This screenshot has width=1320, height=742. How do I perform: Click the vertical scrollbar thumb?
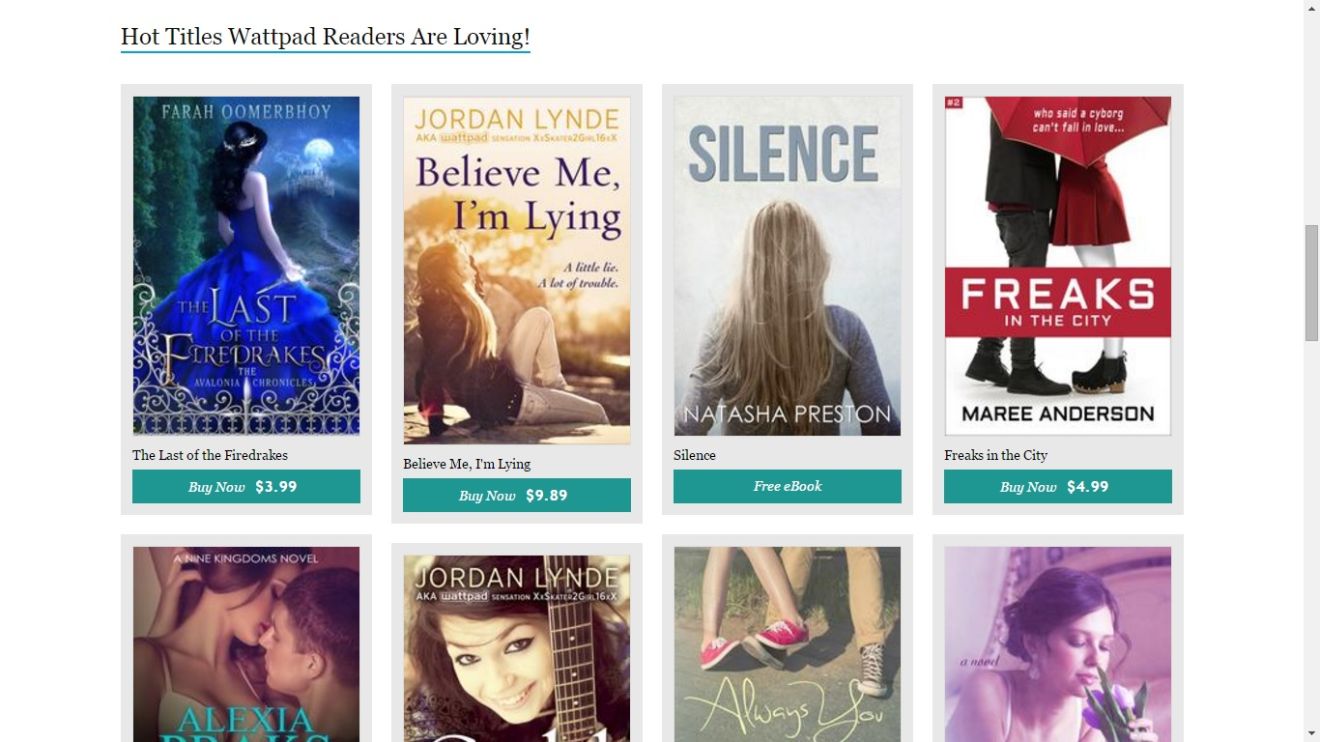[x=1312, y=283]
